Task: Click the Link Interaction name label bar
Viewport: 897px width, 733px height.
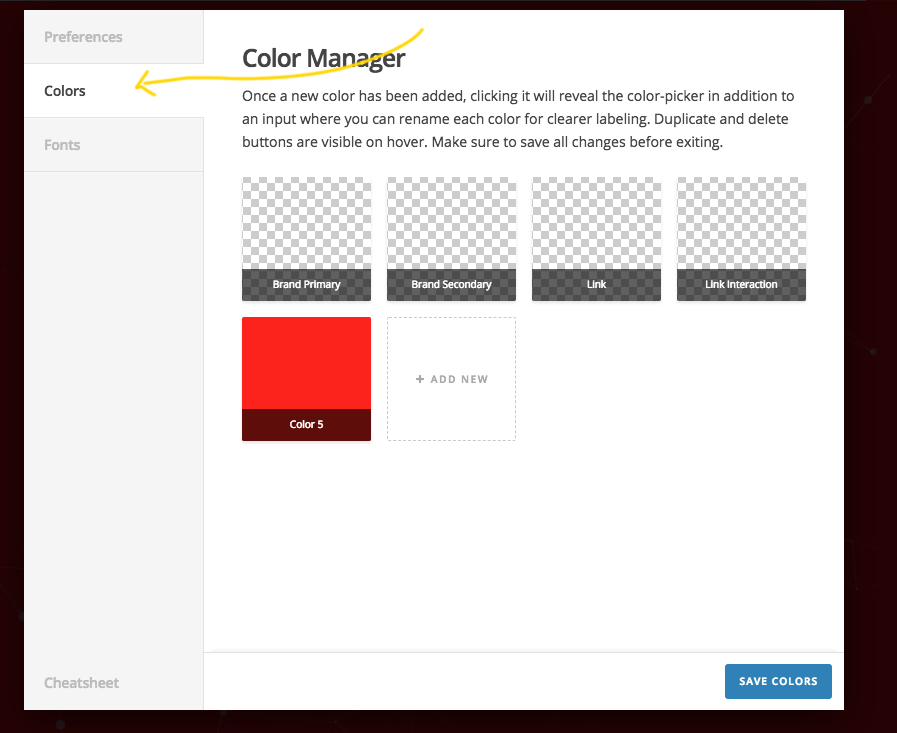Action: [x=741, y=285]
